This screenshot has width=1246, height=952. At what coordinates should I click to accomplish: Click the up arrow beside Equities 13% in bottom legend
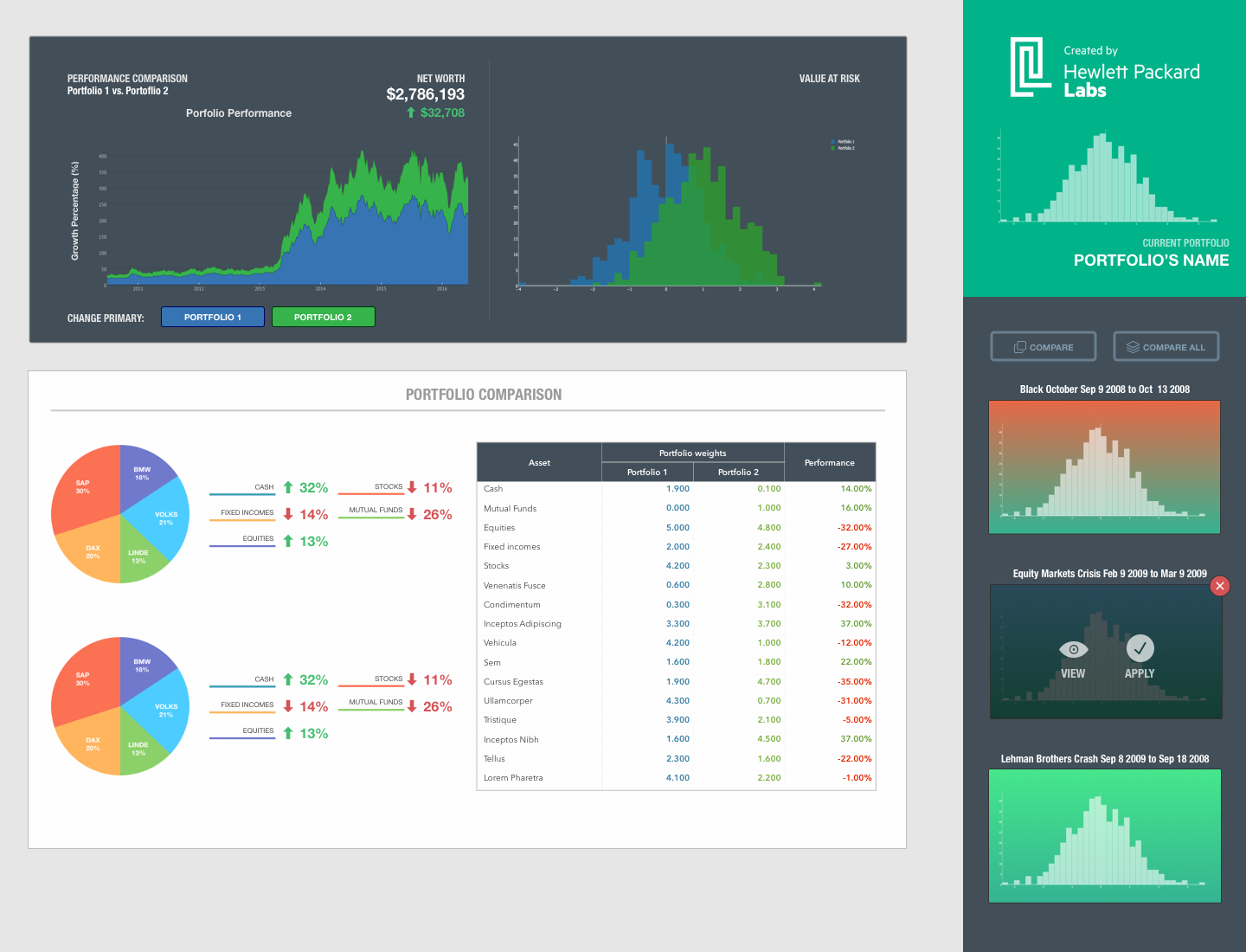tap(288, 733)
